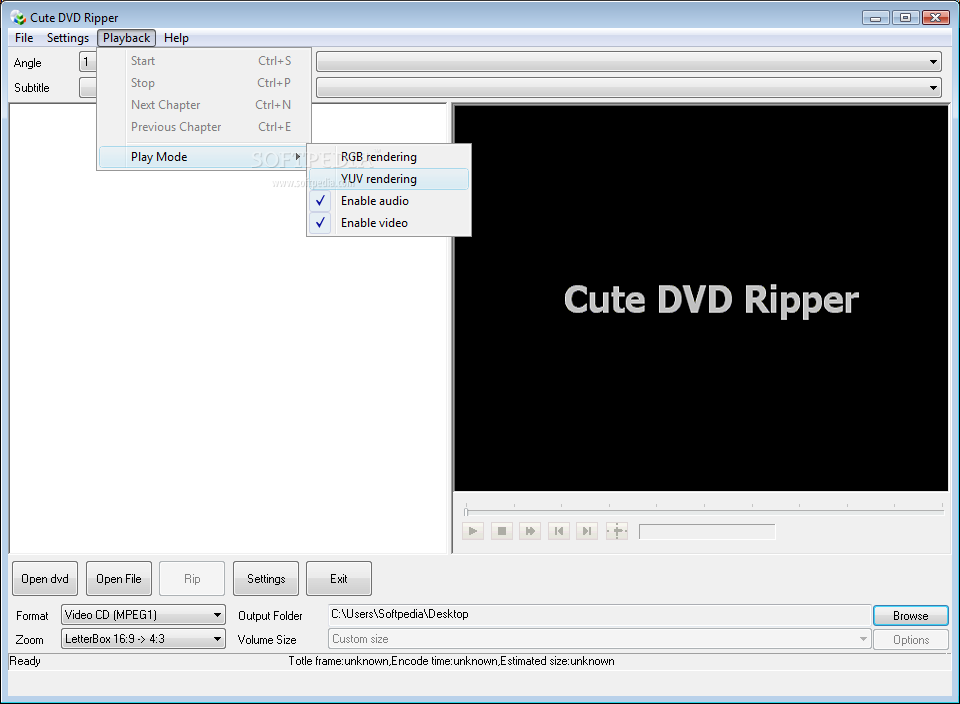Minimize the Cute DVD Ripper window
The image size is (960, 704).
(875, 18)
